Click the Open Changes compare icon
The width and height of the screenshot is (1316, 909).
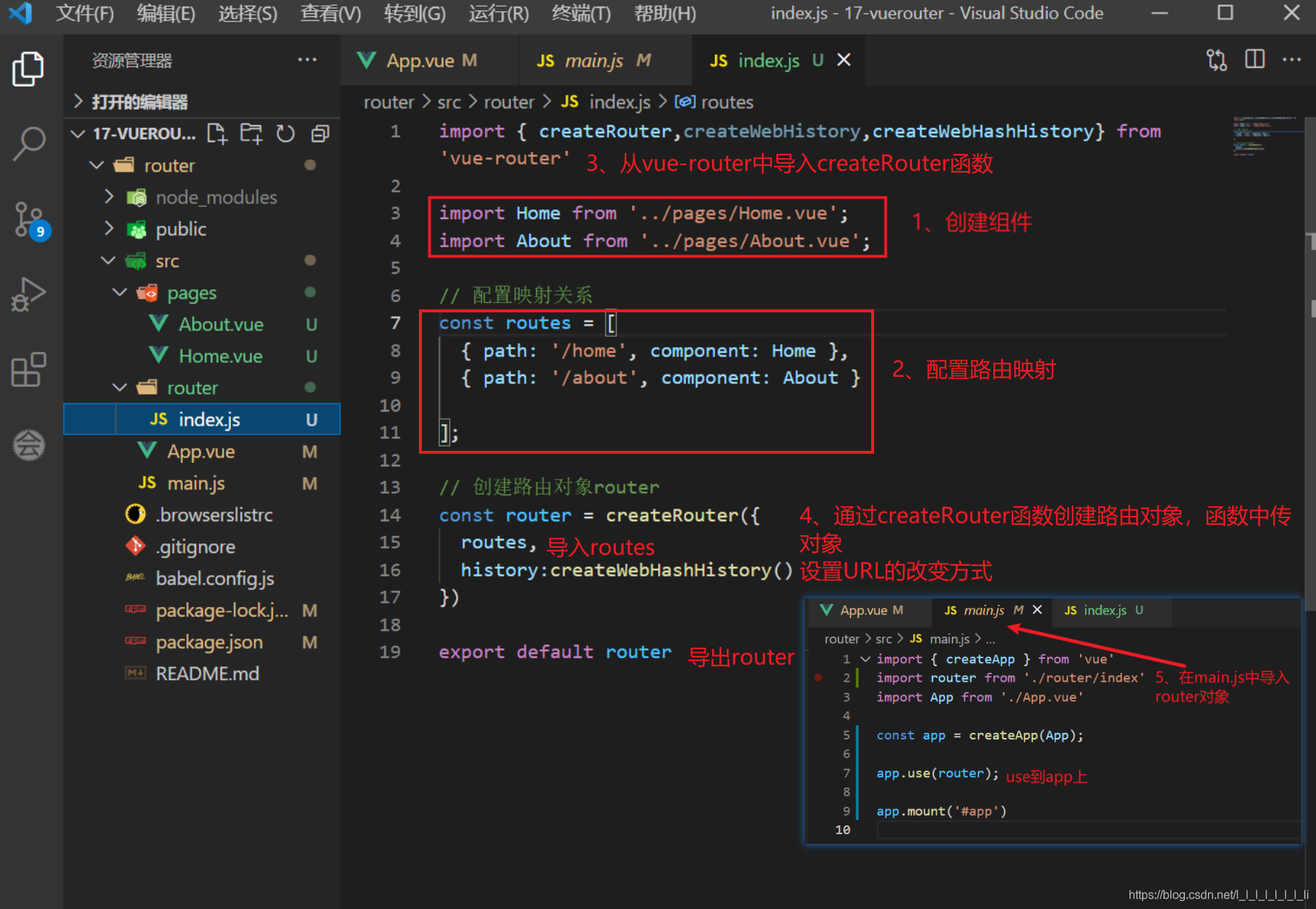click(1217, 59)
